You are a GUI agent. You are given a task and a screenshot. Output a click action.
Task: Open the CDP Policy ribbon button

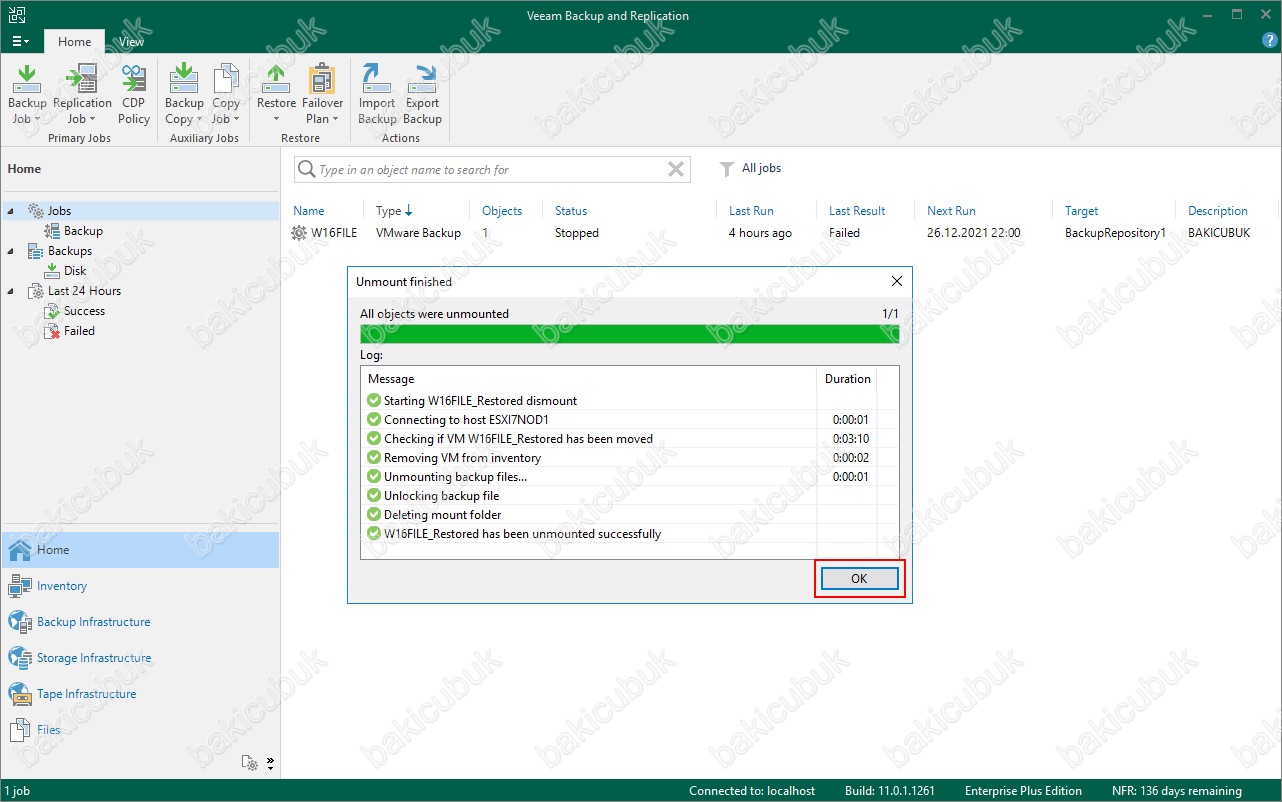[x=133, y=94]
